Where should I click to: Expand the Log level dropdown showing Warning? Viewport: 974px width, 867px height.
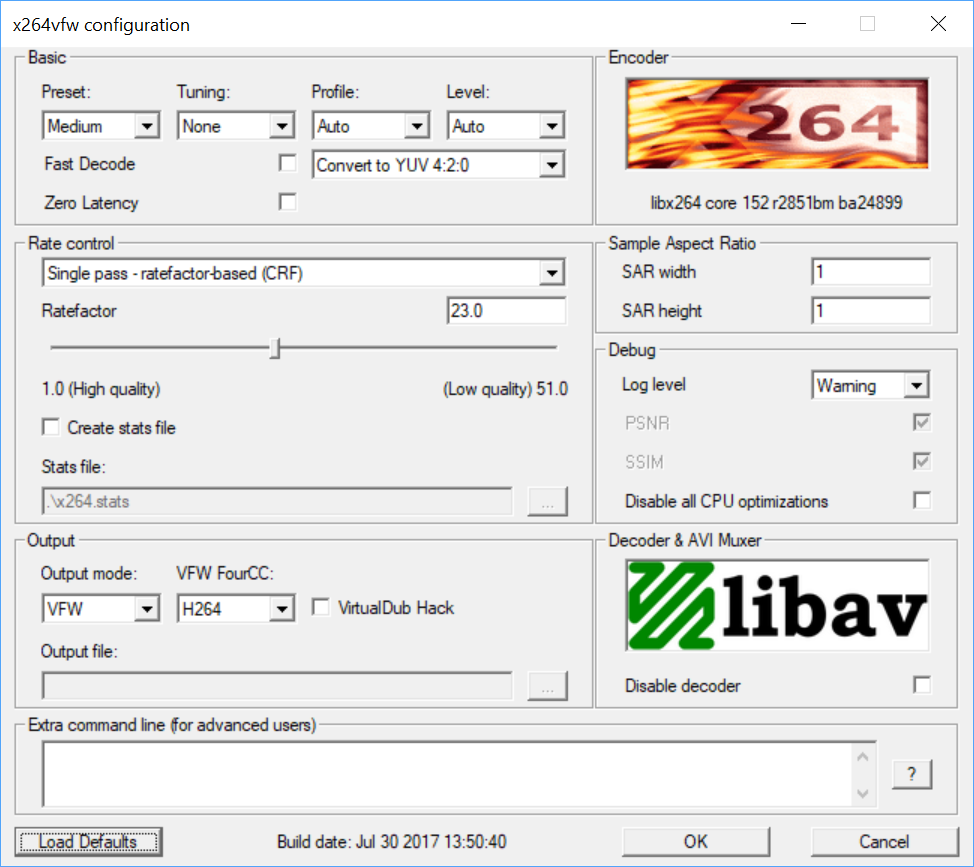click(x=871, y=385)
